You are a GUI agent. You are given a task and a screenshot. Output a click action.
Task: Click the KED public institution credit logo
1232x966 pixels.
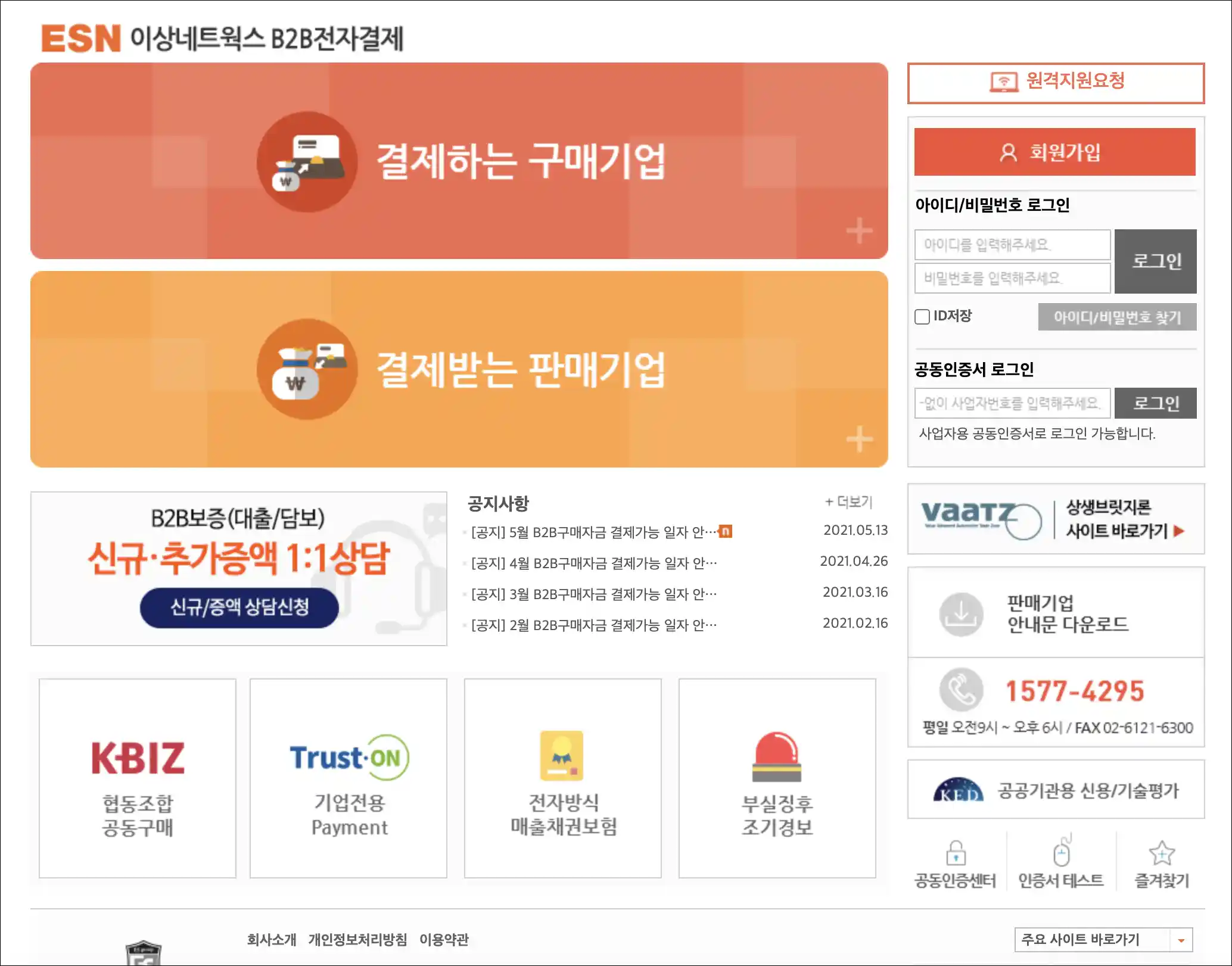(x=958, y=790)
